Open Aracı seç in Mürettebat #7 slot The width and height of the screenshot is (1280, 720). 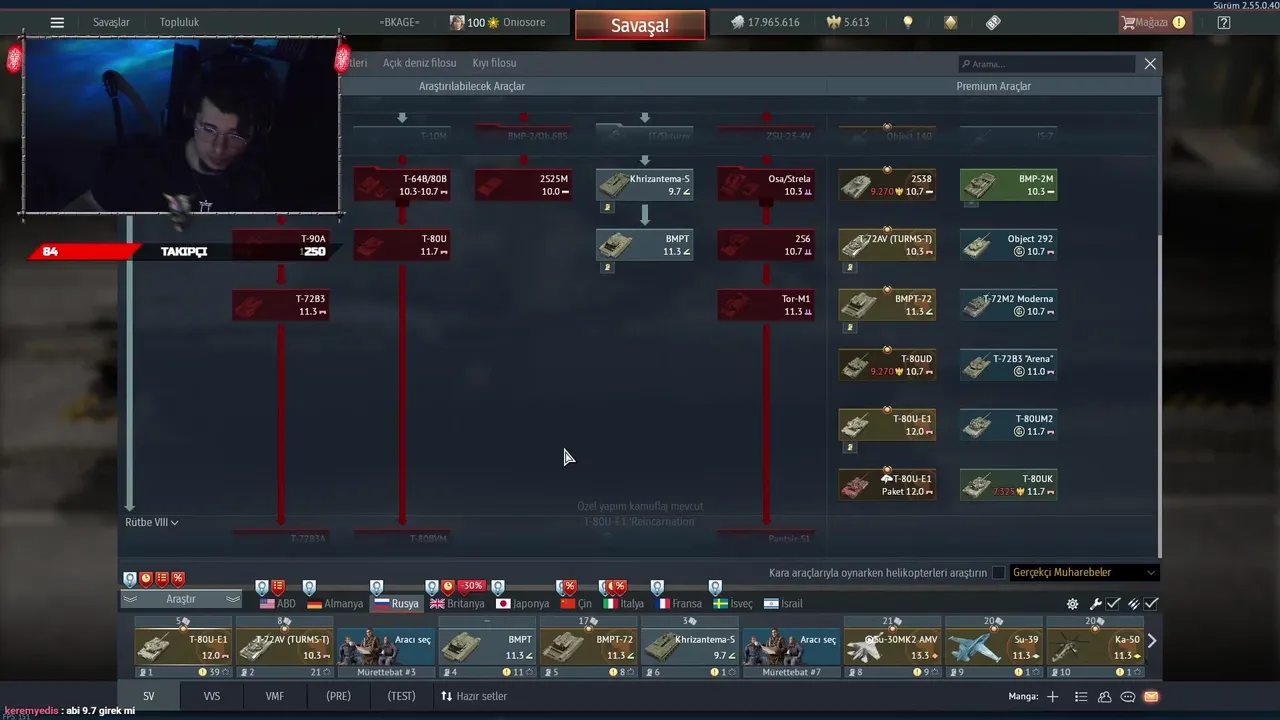point(790,646)
